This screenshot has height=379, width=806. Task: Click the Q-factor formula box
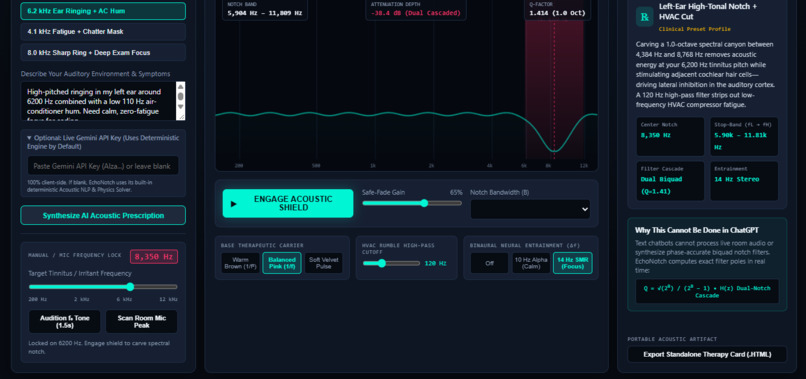[x=707, y=292]
